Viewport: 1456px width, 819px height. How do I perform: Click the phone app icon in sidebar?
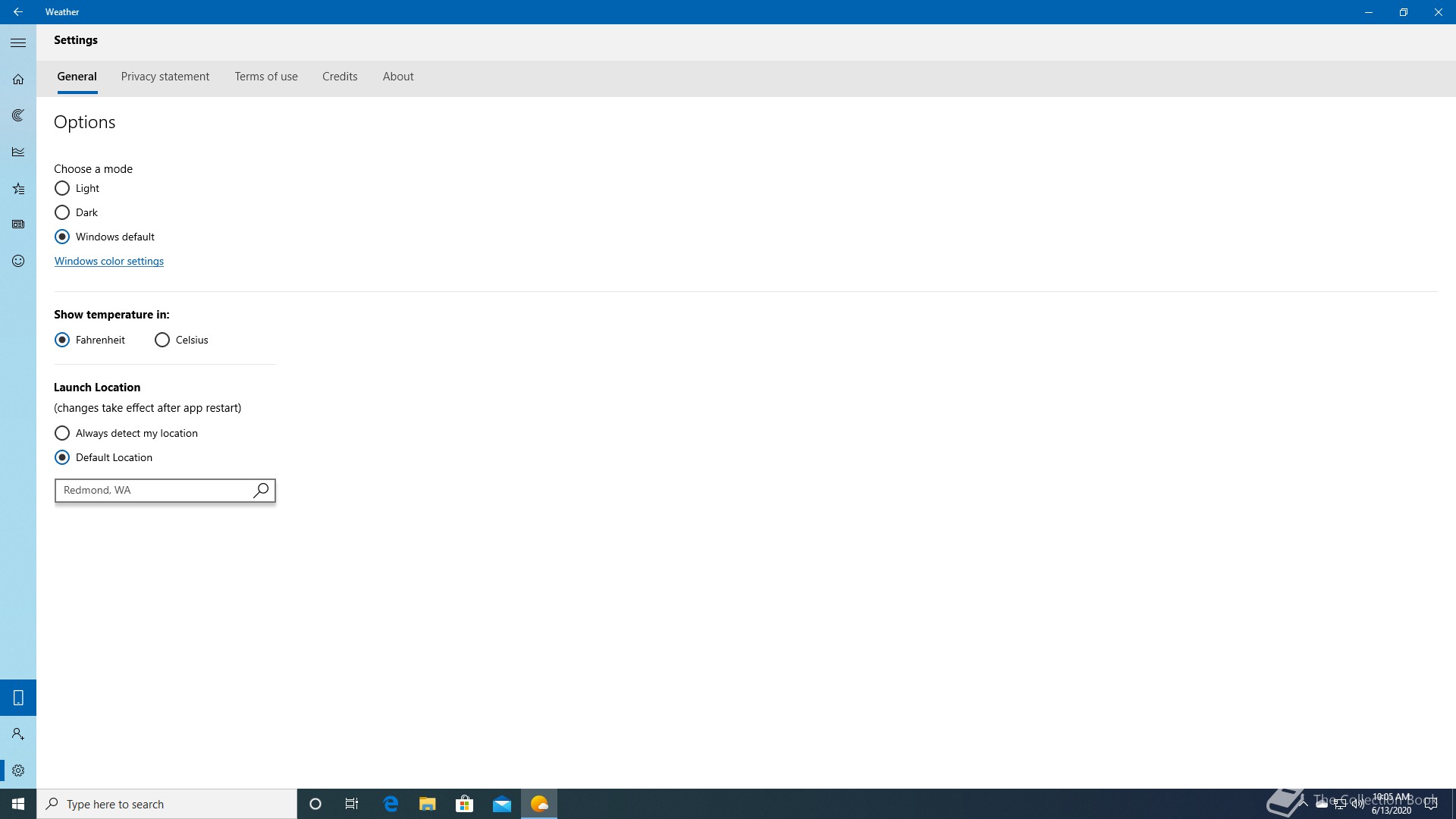click(18, 698)
